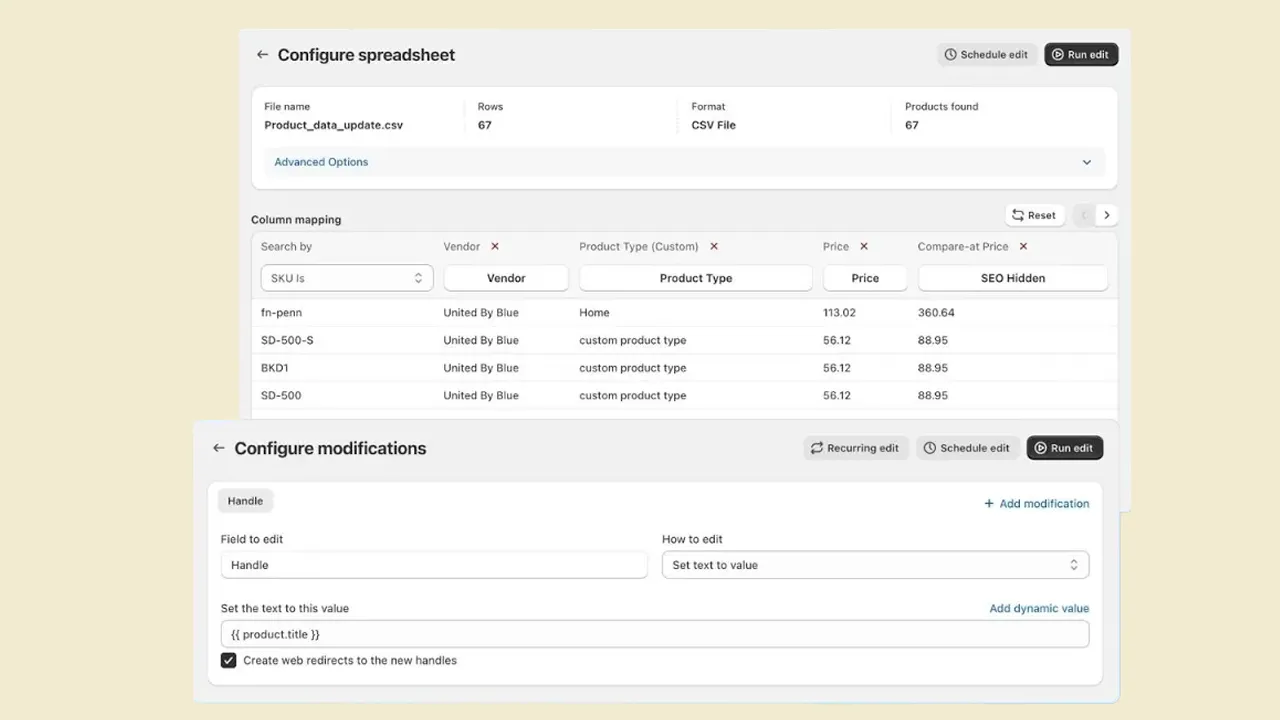Click Add dynamic value link
Viewport: 1280px width, 720px height.
1039,608
